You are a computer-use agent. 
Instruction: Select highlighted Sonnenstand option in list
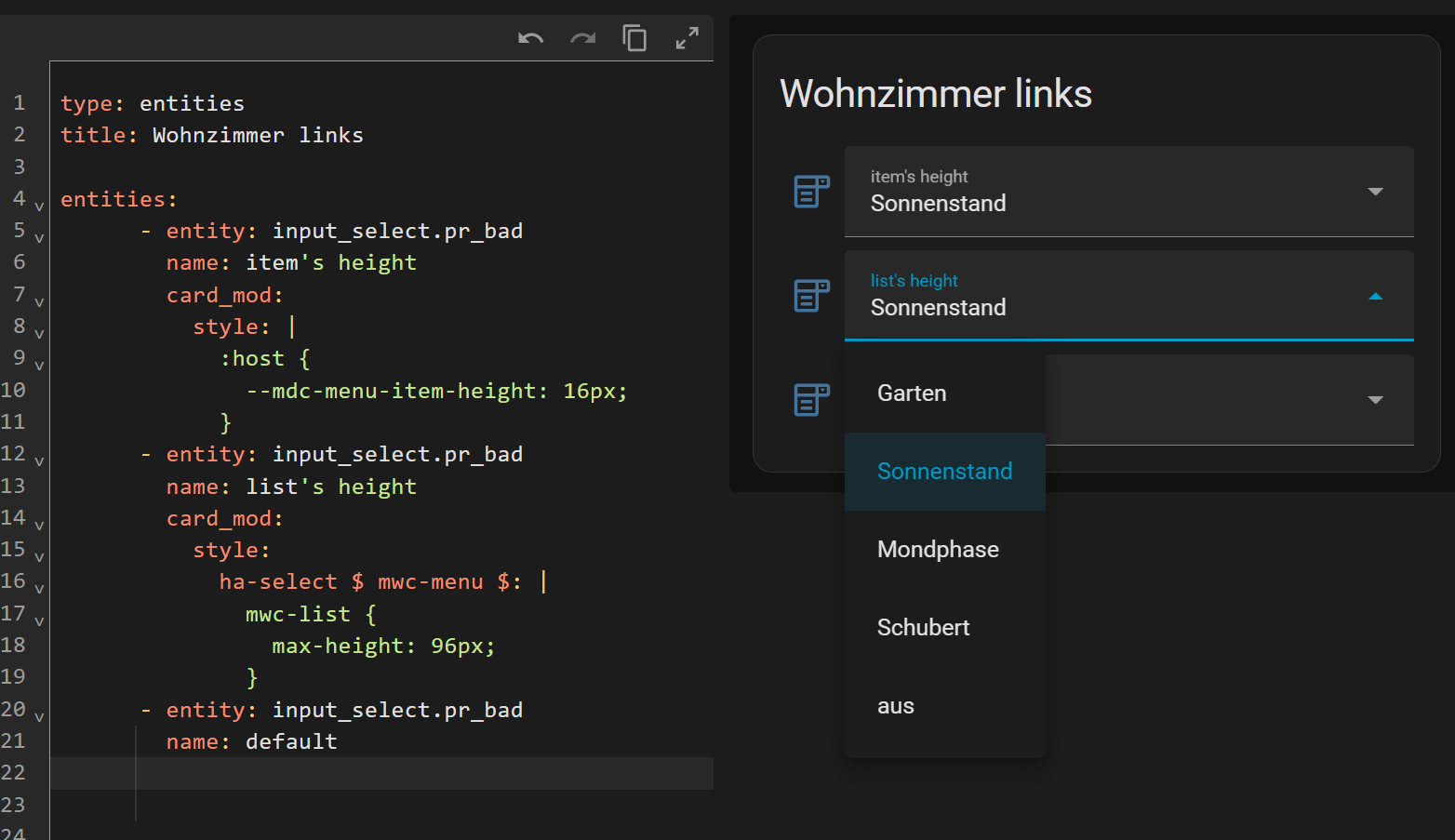point(944,472)
